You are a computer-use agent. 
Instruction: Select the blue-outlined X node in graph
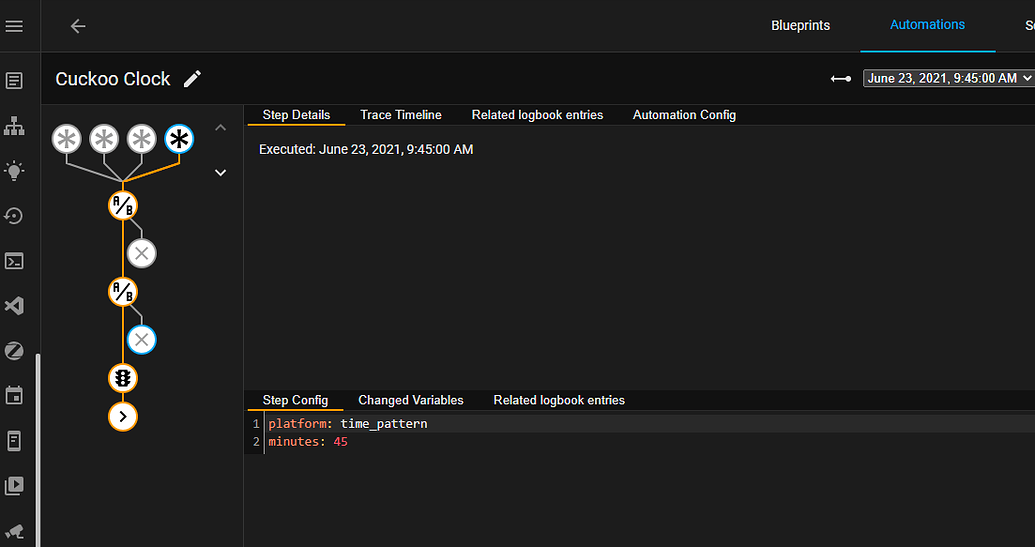(x=142, y=340)
